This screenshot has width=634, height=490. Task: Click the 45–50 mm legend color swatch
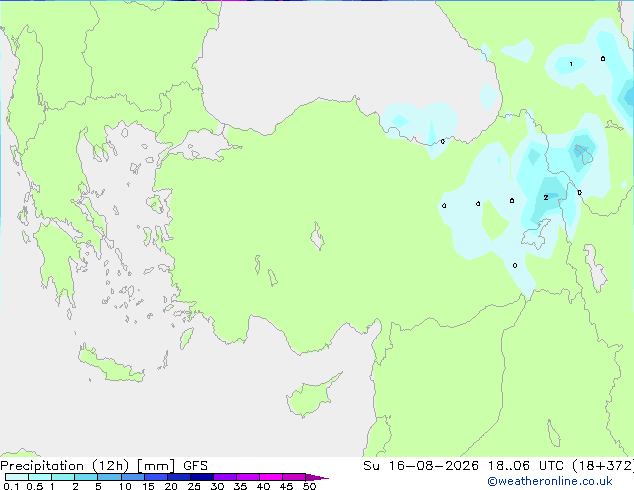point(294,477)
